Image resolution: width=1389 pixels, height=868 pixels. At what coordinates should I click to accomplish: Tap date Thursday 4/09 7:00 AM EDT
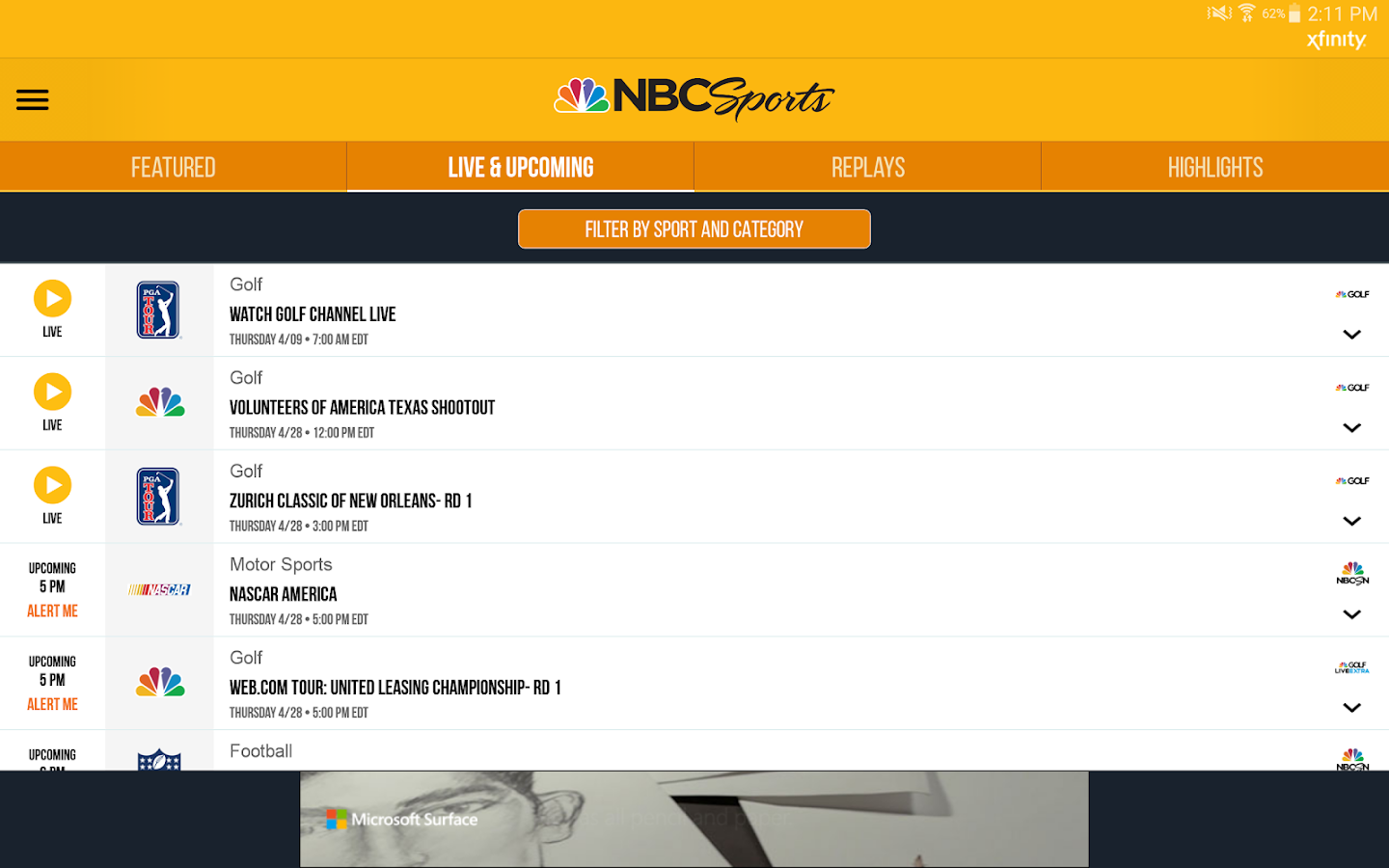tap(299, 339)
